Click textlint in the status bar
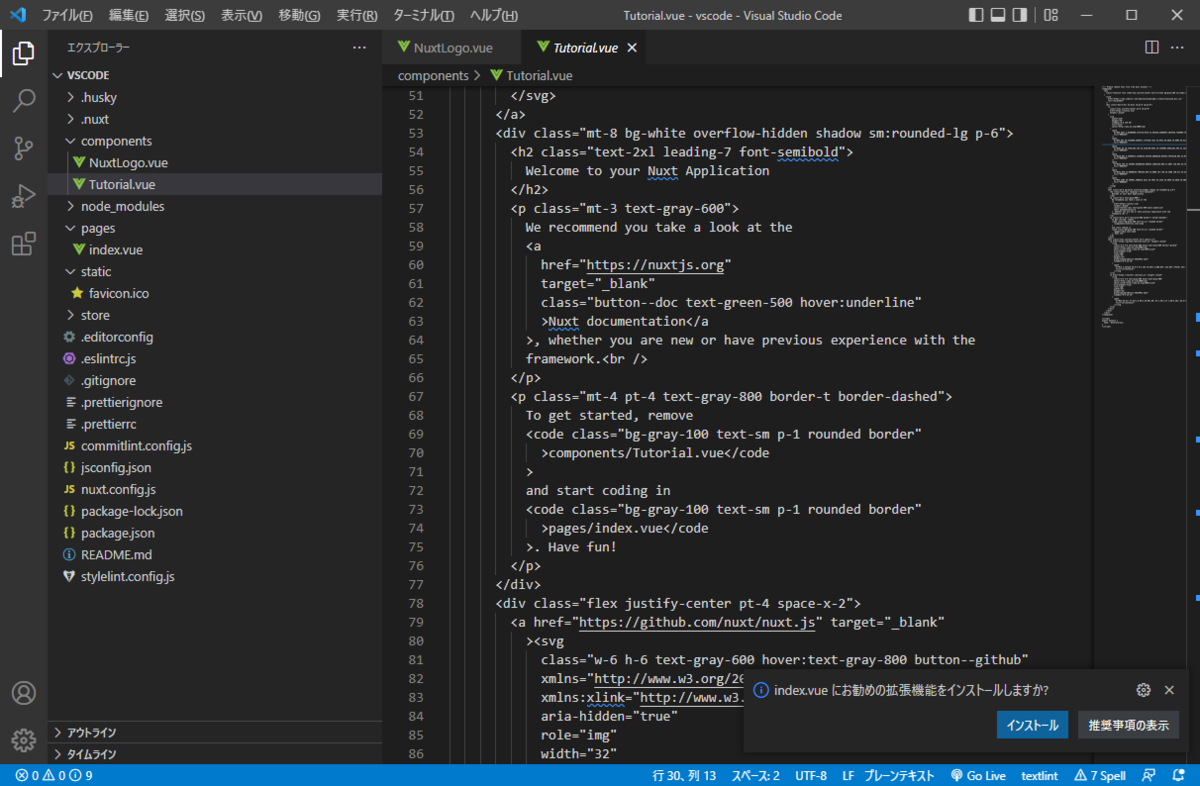The height and width of the screenshot is (786, 1200). pos(1040,775)
